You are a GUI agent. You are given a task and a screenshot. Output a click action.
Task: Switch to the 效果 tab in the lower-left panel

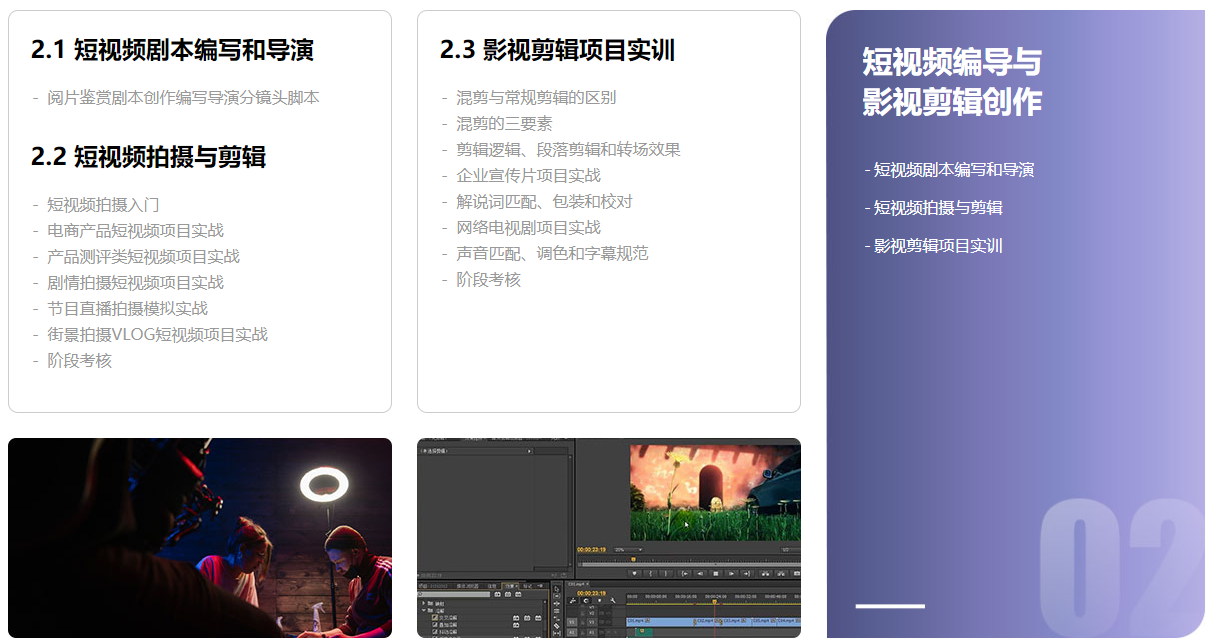point(511,586)
